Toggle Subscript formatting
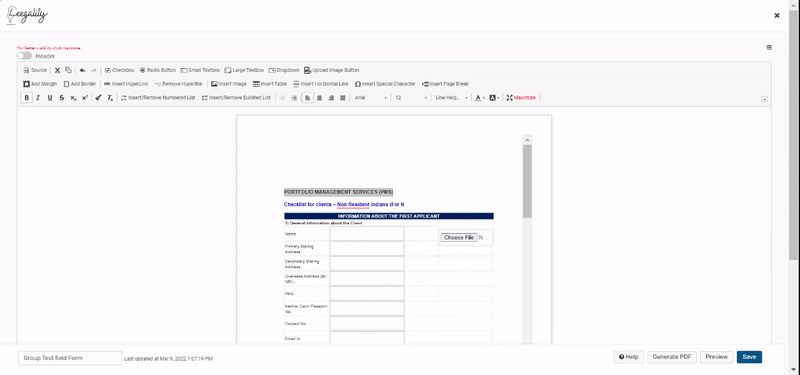Screen dimensions: 800x375 (x=73, y=97)
